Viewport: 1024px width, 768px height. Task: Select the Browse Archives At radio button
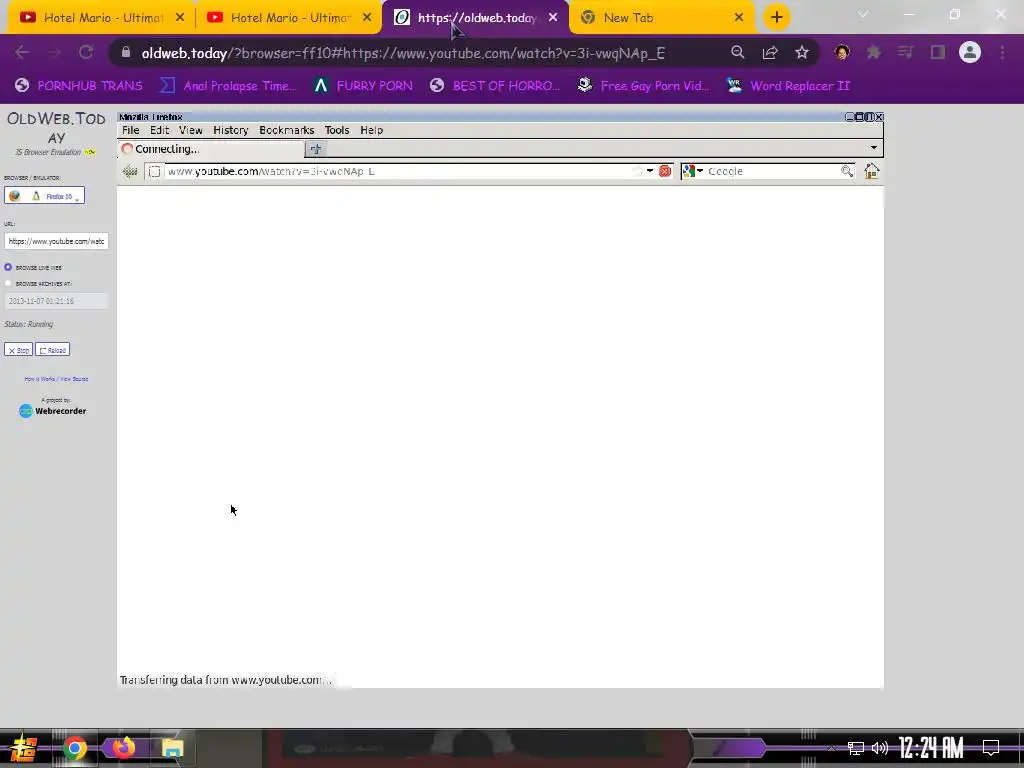(x=8, y=283)
